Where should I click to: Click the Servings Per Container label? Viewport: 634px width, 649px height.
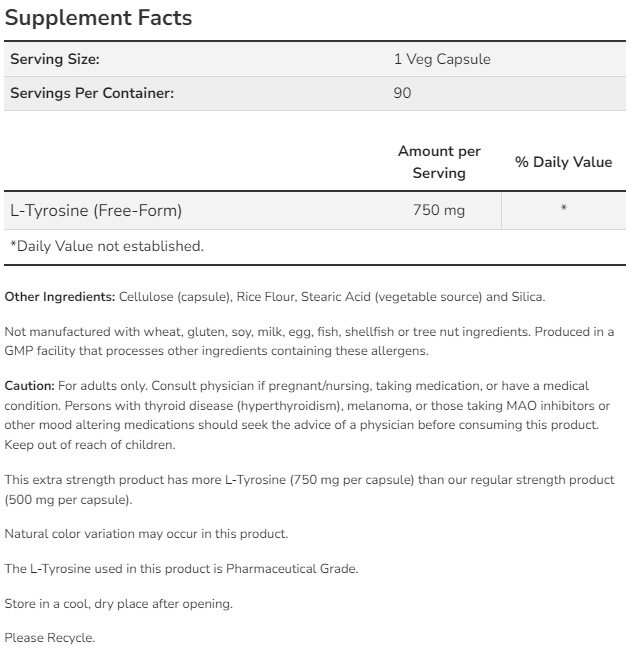92,93
